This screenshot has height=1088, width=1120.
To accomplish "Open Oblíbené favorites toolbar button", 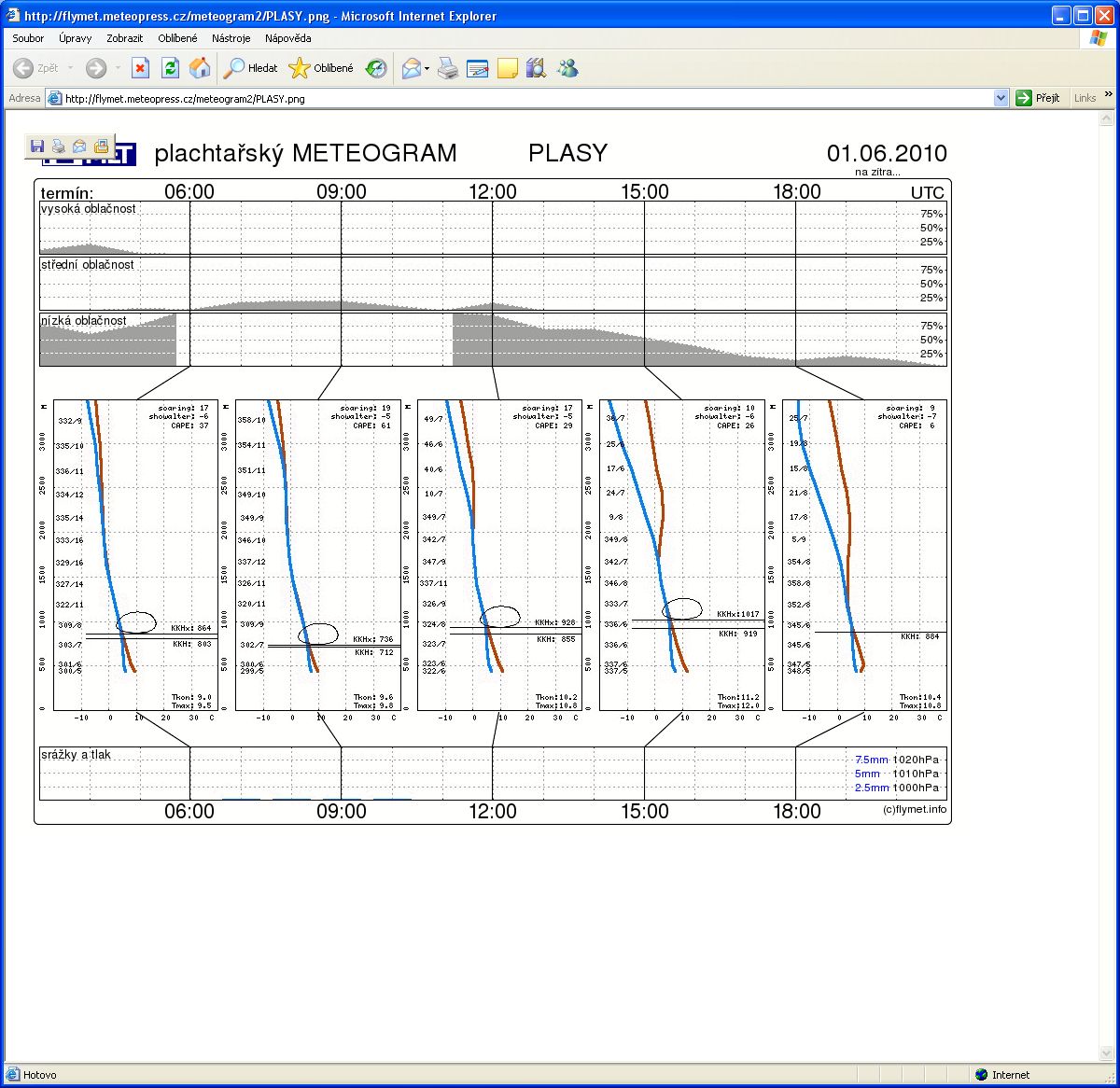I will (322, 68).
